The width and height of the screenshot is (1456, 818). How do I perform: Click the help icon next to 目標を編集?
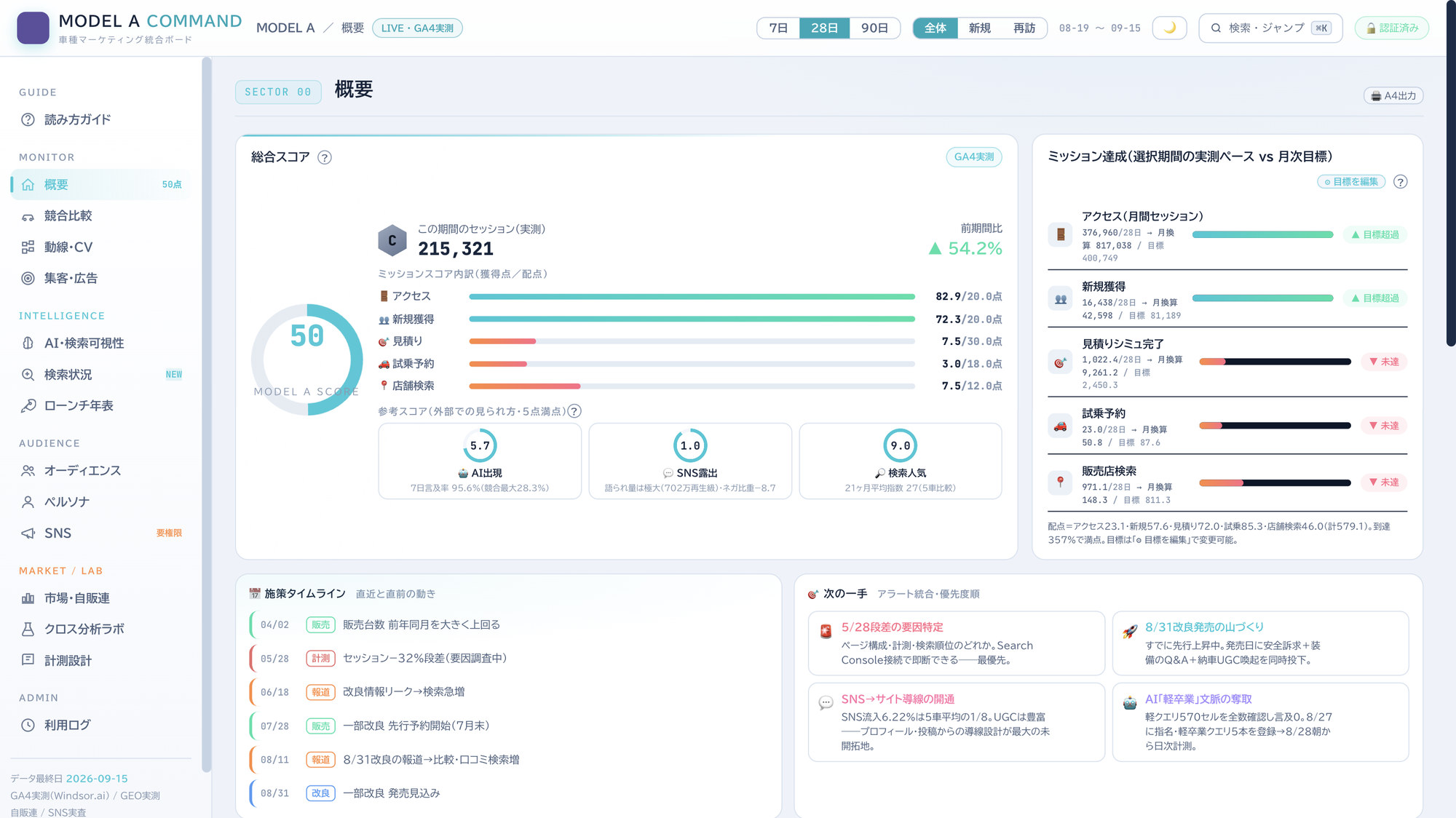tap(1400, 182)
